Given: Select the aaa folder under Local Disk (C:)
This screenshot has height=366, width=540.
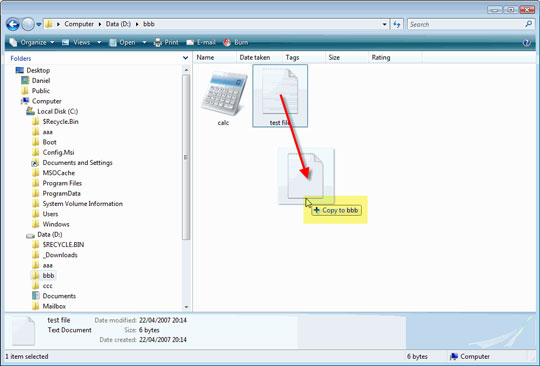Looking at the screenshot, I should tap(42, 132).
